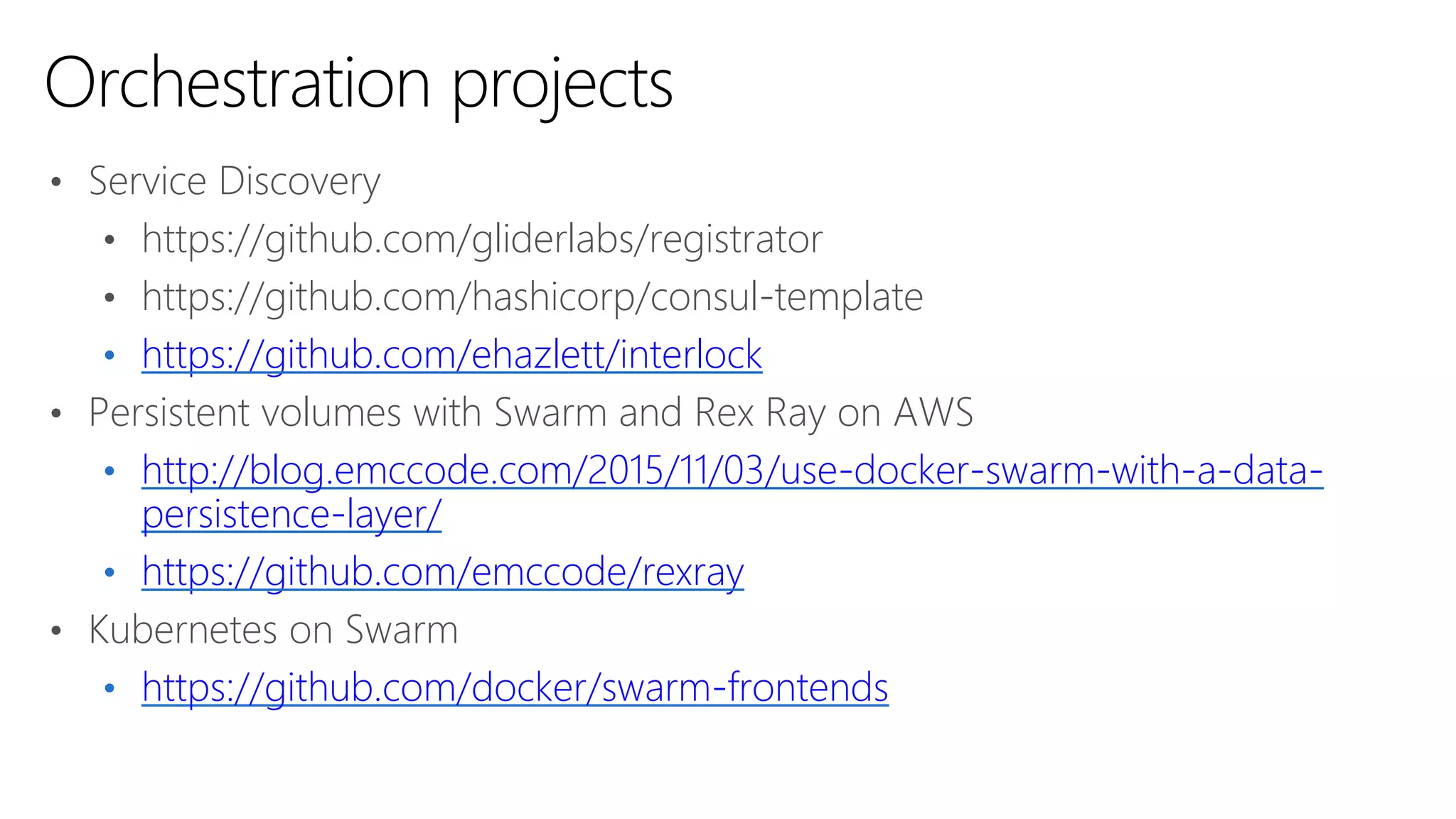
Task: Click the blue bullet before rexray link
Action: [x=109, y=572]
